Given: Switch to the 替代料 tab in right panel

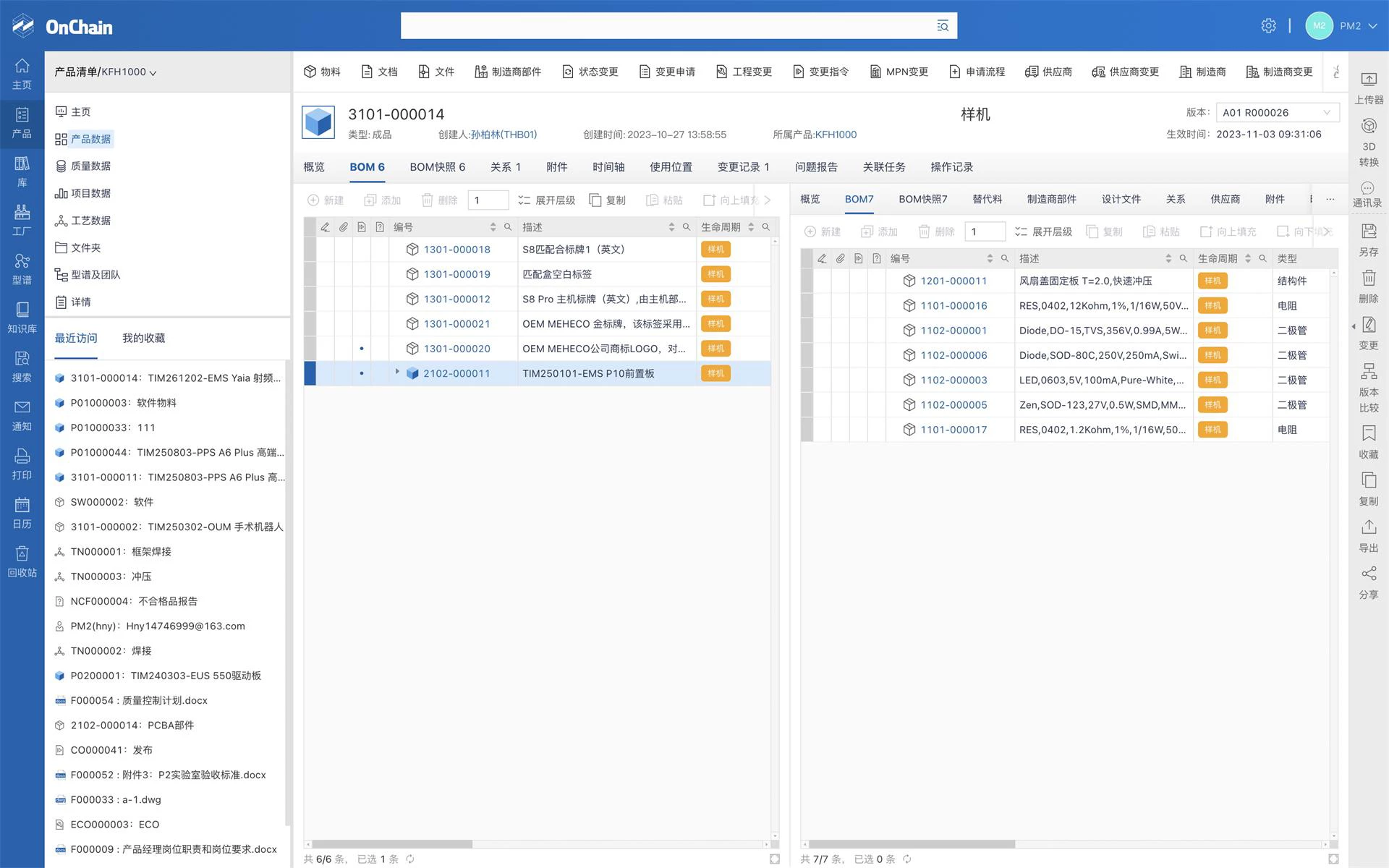Looking at the screenshot, I should 987,199.
